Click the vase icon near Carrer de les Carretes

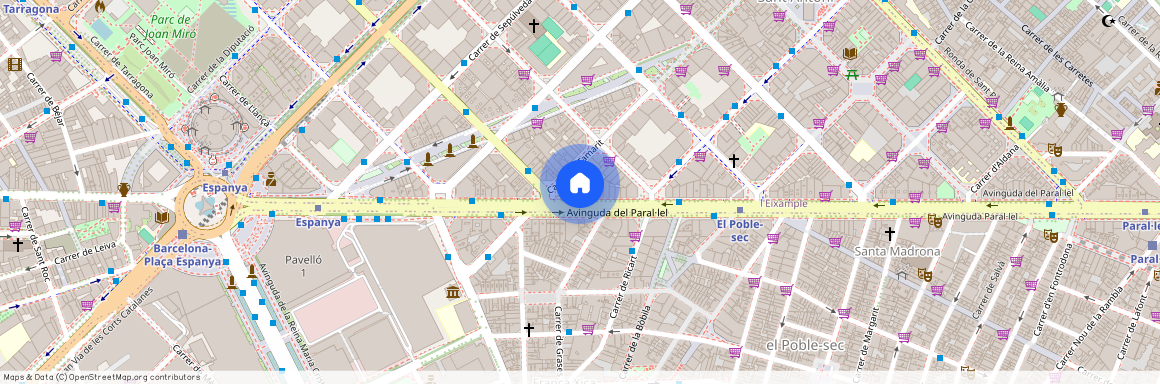coord(1061,110)
